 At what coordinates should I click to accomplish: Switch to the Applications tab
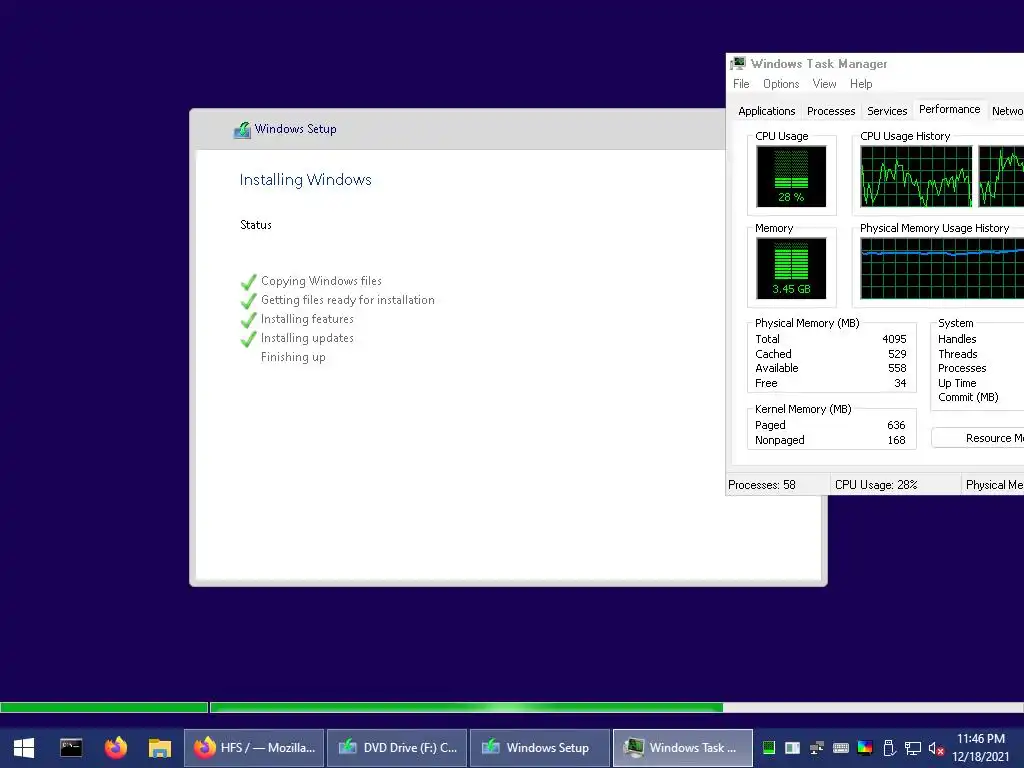(x=767, y=111)
